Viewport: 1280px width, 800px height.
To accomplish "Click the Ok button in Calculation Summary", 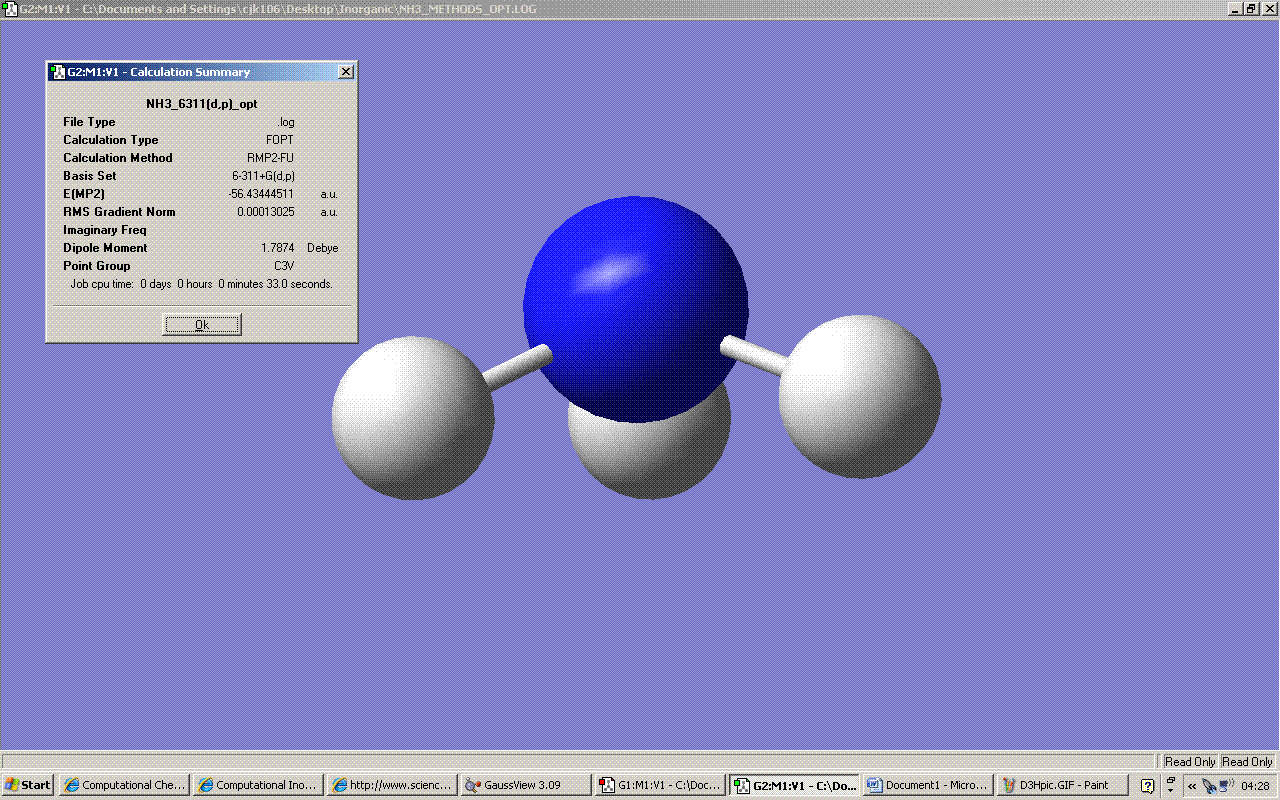I will 202,325.
